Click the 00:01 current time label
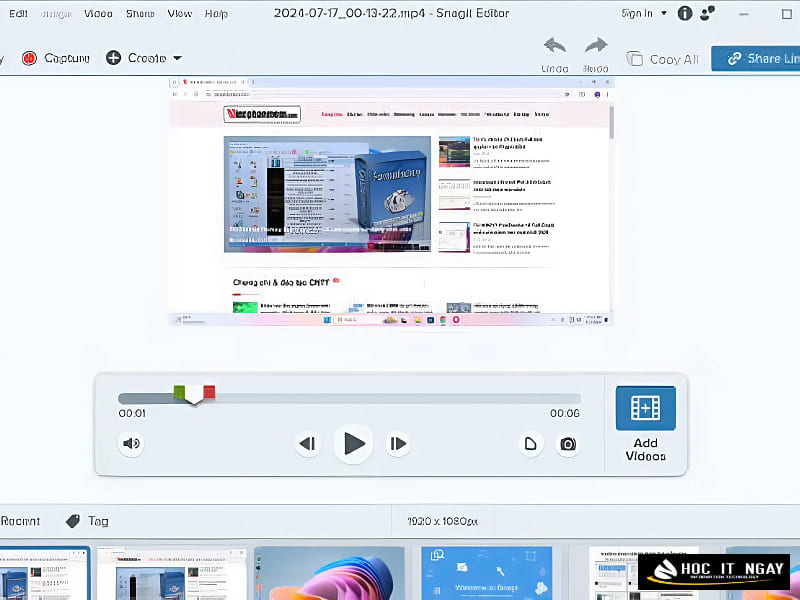Viewport: 800px width, 600px height. tap(132, 413)
